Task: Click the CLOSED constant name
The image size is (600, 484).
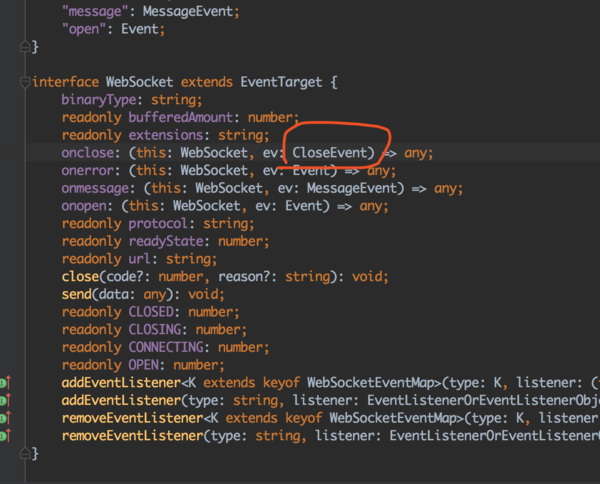Action: 151,312
